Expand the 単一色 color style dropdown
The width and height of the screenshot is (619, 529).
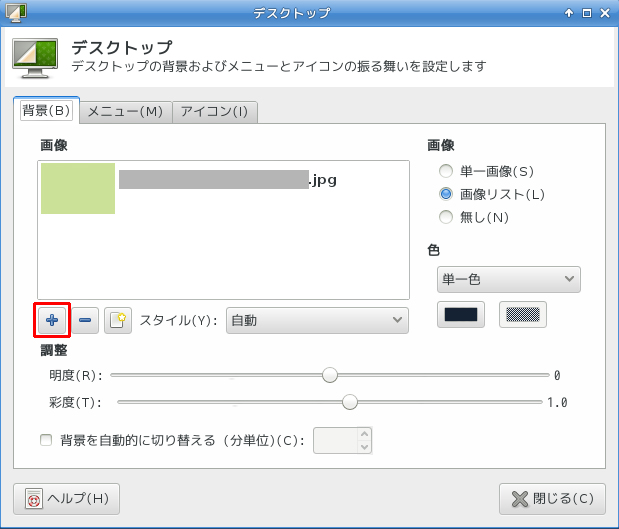(508, 279)
